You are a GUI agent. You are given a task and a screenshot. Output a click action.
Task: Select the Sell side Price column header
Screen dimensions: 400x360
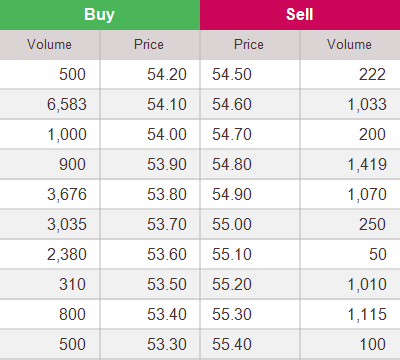point(249,45)
